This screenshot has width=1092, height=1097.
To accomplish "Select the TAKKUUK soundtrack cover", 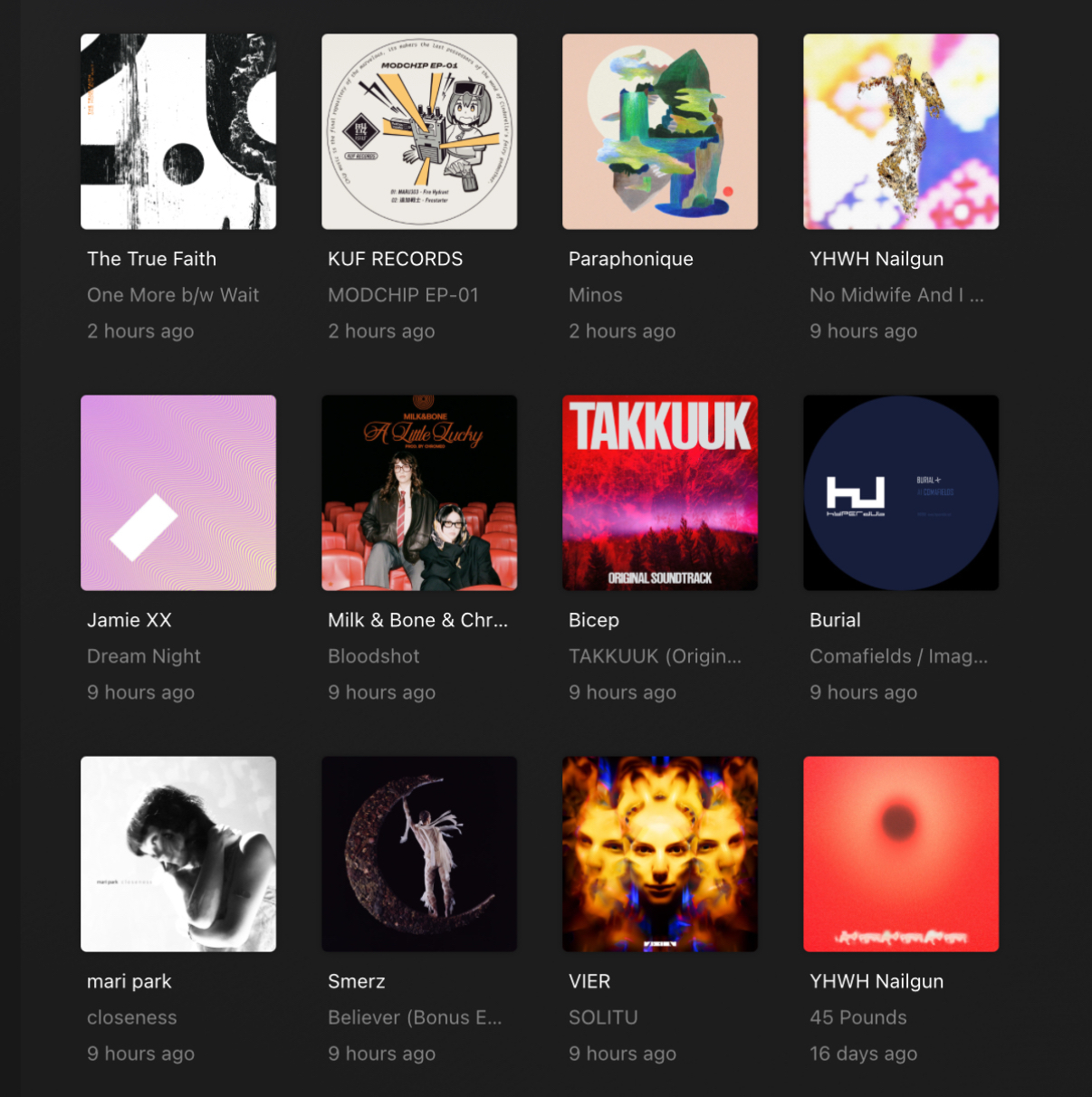I will point(660,492).
